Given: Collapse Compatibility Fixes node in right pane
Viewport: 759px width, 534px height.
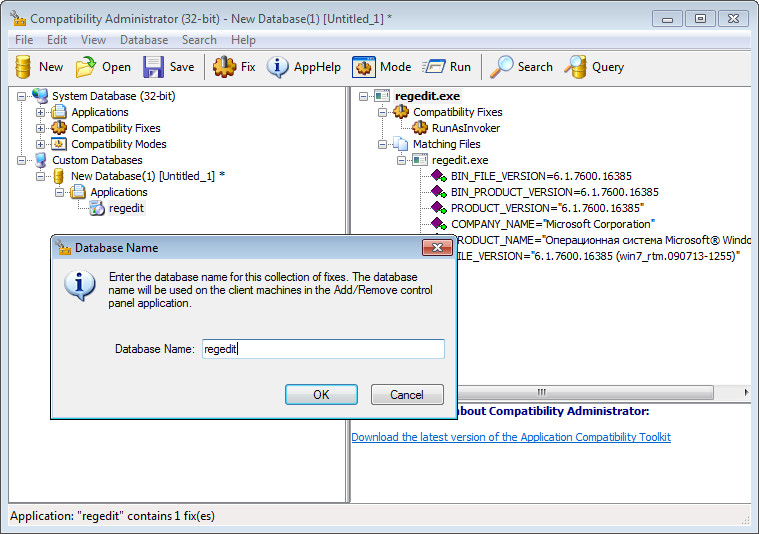Looking at the screenshot, I should coord(382,112).
